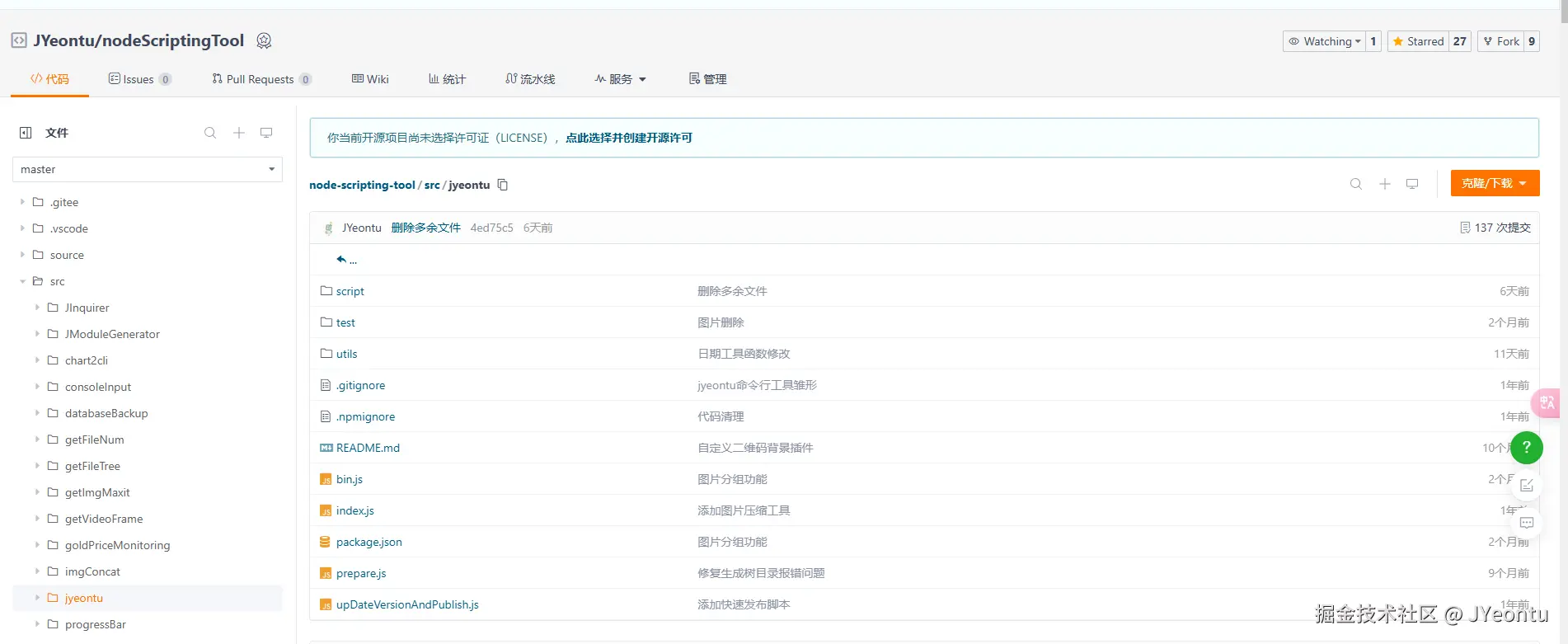The width and height of the screenshot is (1568, 644).
Task: Copy the path node-scripting-tool/src/jyeontu
Action: click(x=503, y=185)
